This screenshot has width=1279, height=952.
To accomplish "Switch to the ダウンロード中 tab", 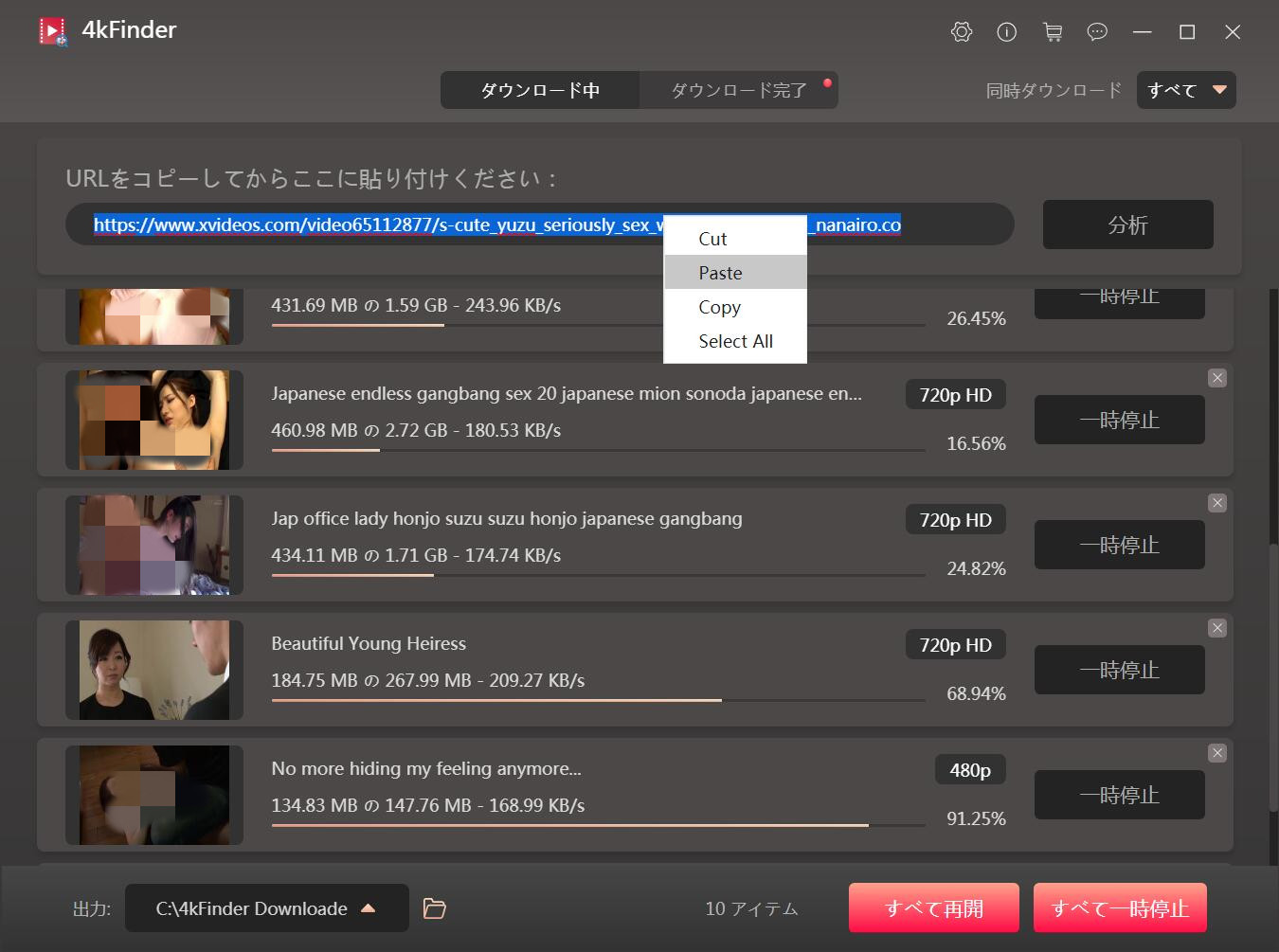I will (x=540, y=90).
